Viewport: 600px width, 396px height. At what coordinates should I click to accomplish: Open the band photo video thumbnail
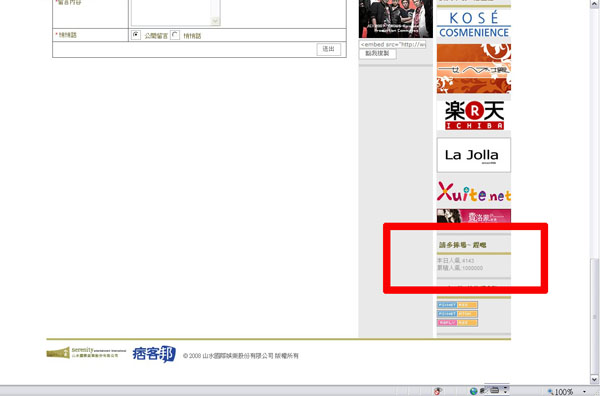[396, 18]
